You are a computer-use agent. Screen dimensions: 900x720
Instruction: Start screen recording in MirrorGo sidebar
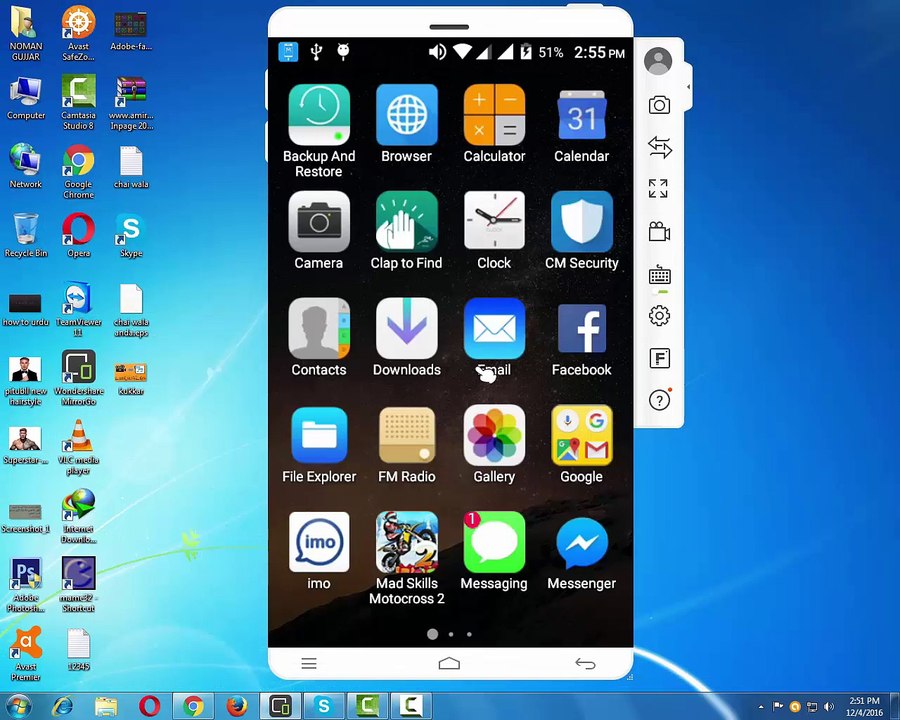pos(659,231)
